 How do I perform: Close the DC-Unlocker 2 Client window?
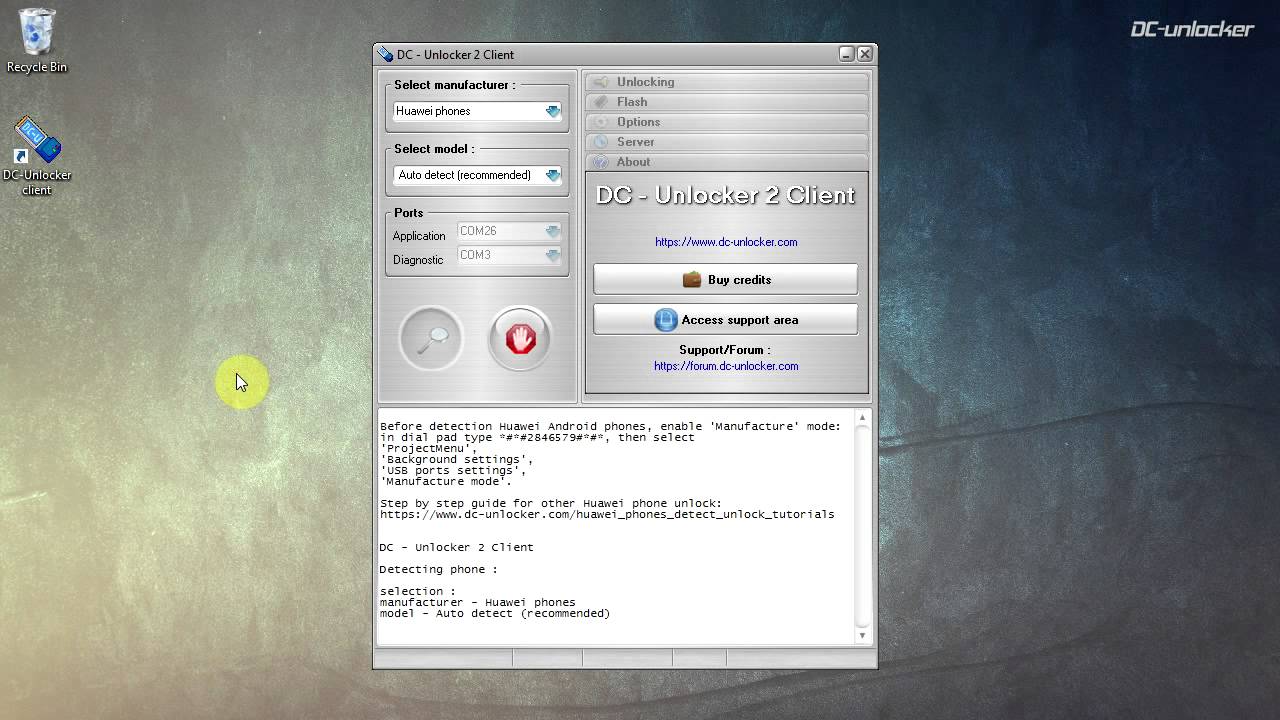click(x=865, y=54)
